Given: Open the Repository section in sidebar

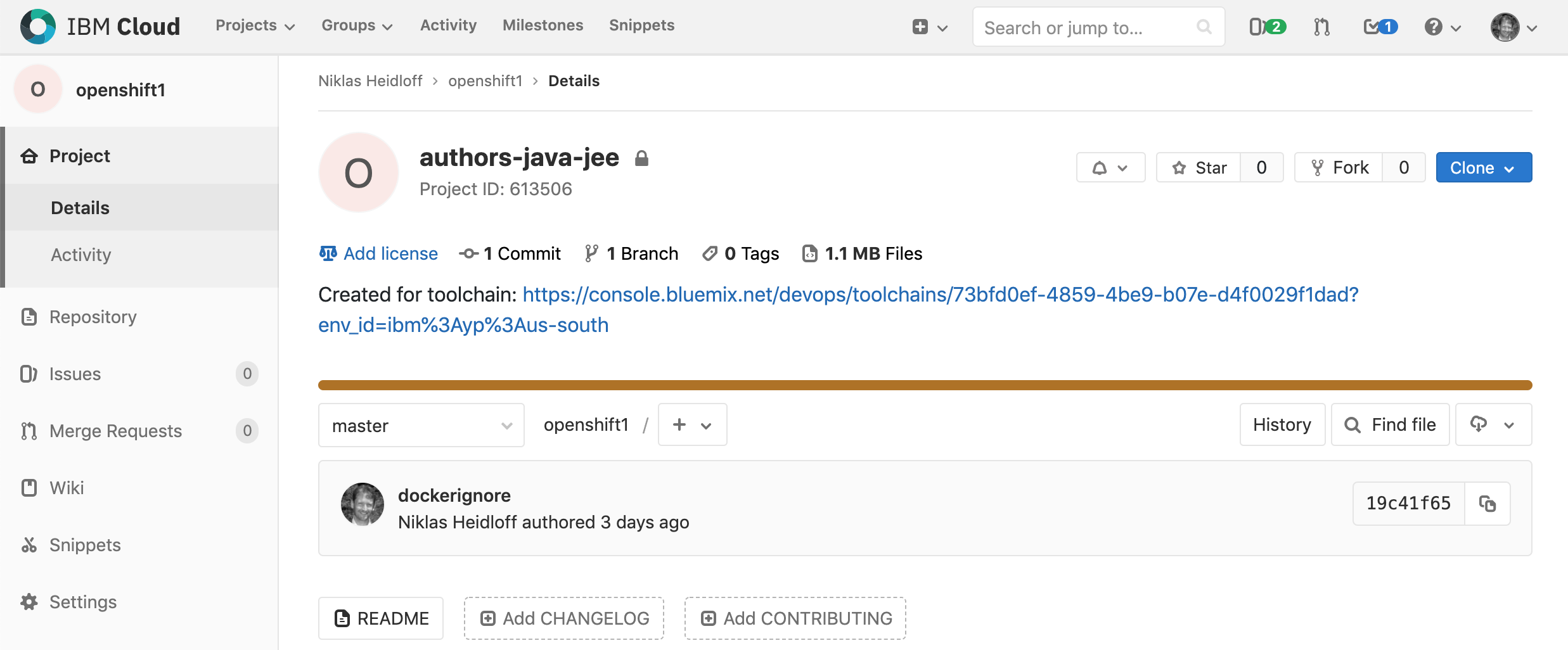Looking at the screenshot, I should coord(93,317).
